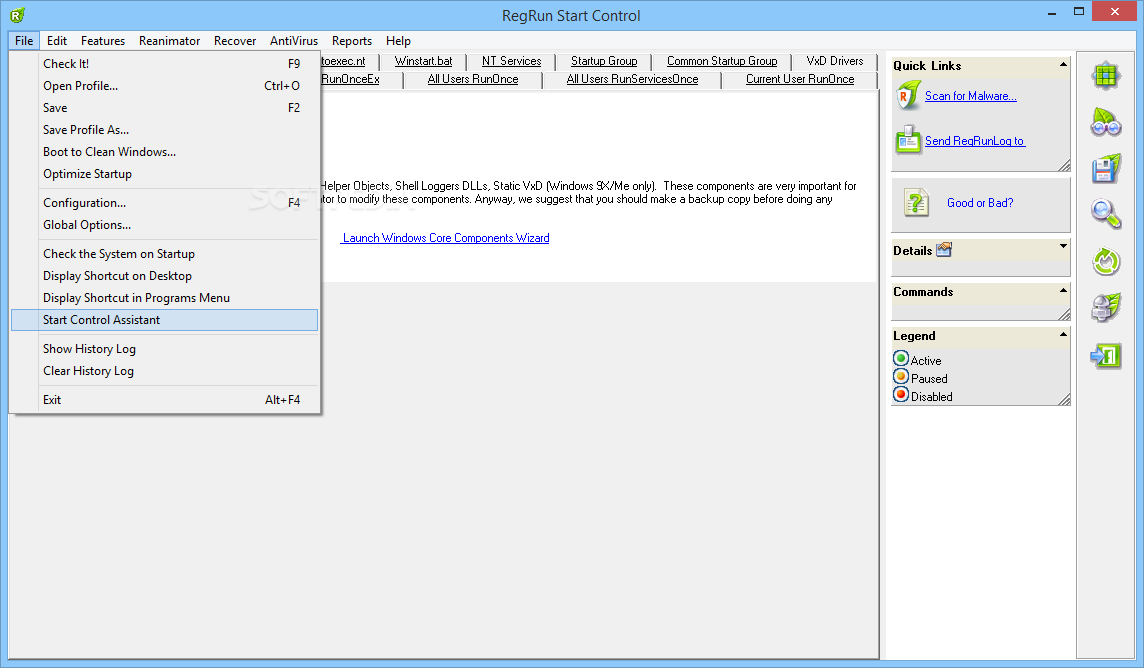Select Check It! from the File menu
This screenshot has width=1144, height=668.
click(x=164, y=63)
